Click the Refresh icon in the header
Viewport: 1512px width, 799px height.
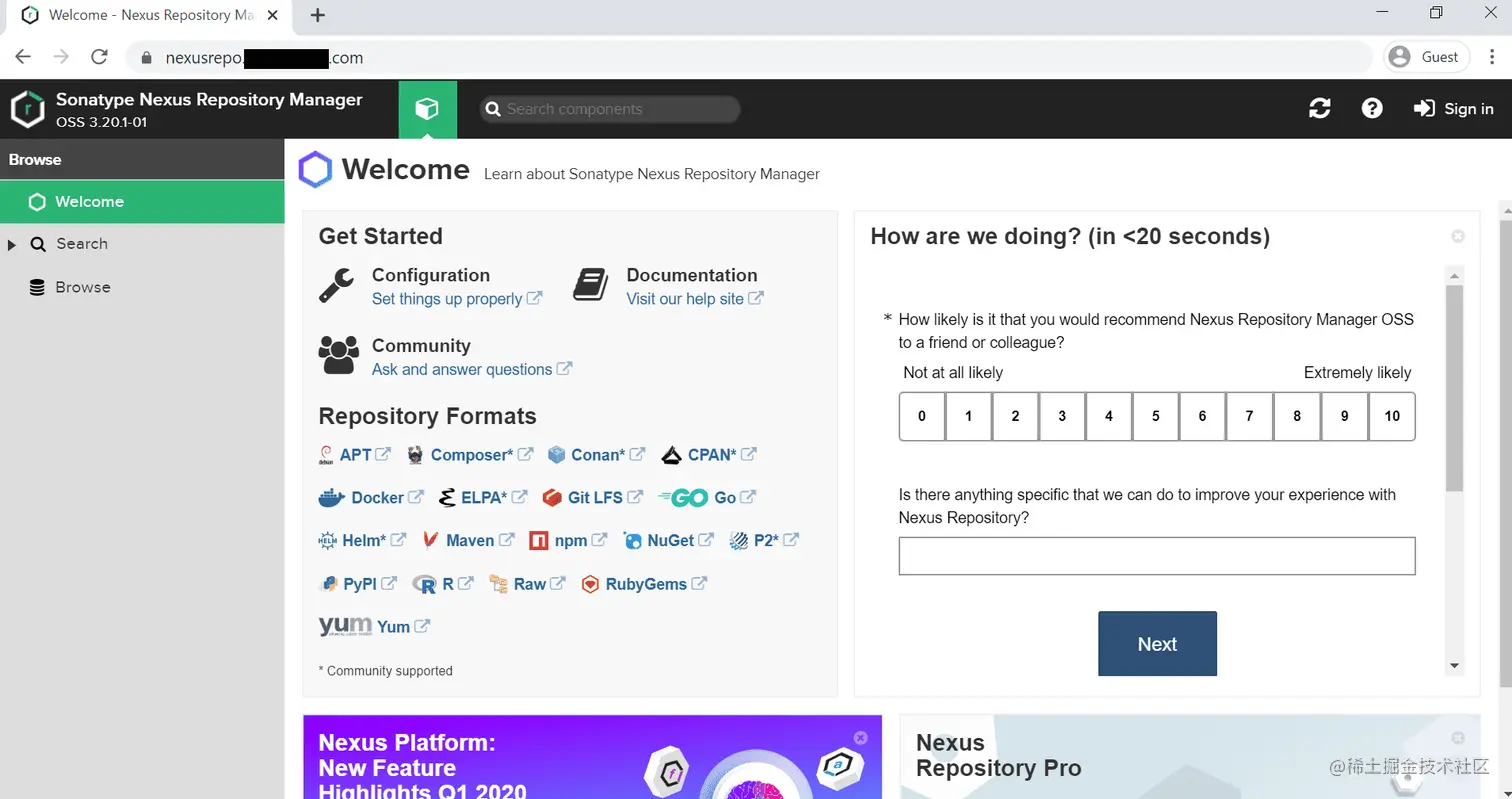[1320, 109]
